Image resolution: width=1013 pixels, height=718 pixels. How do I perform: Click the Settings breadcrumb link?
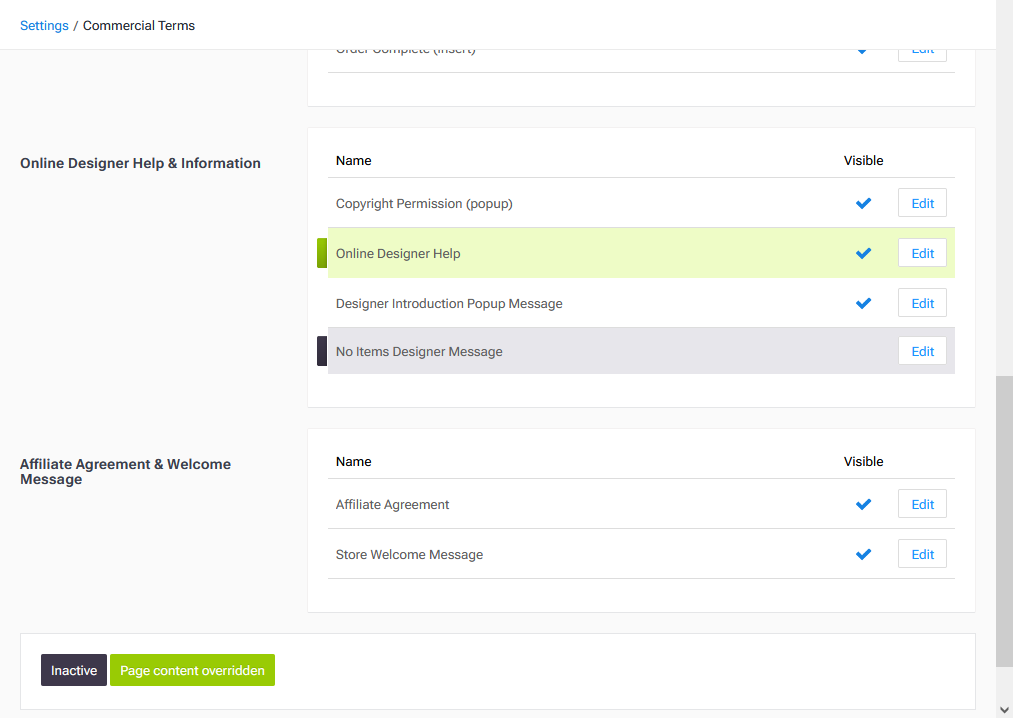(x=44, y=25)
